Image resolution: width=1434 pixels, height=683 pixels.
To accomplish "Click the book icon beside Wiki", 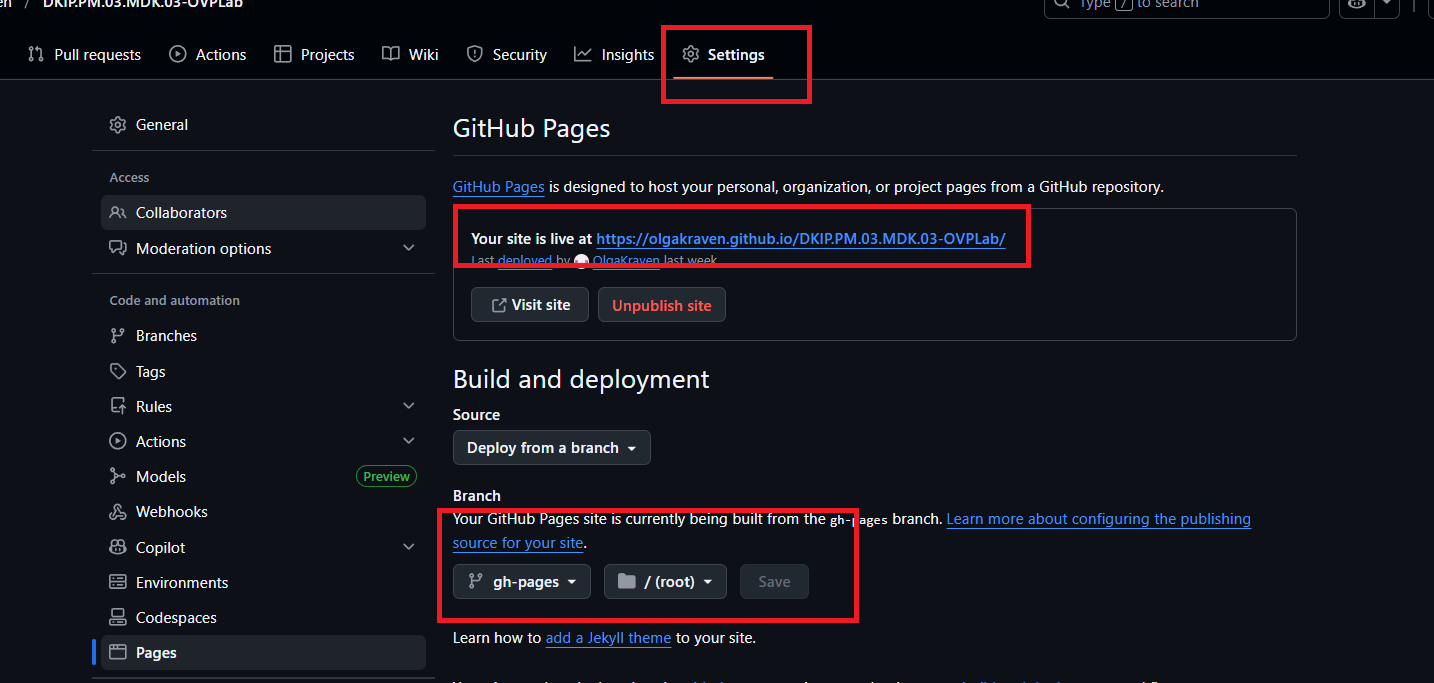I will point(391,55).
